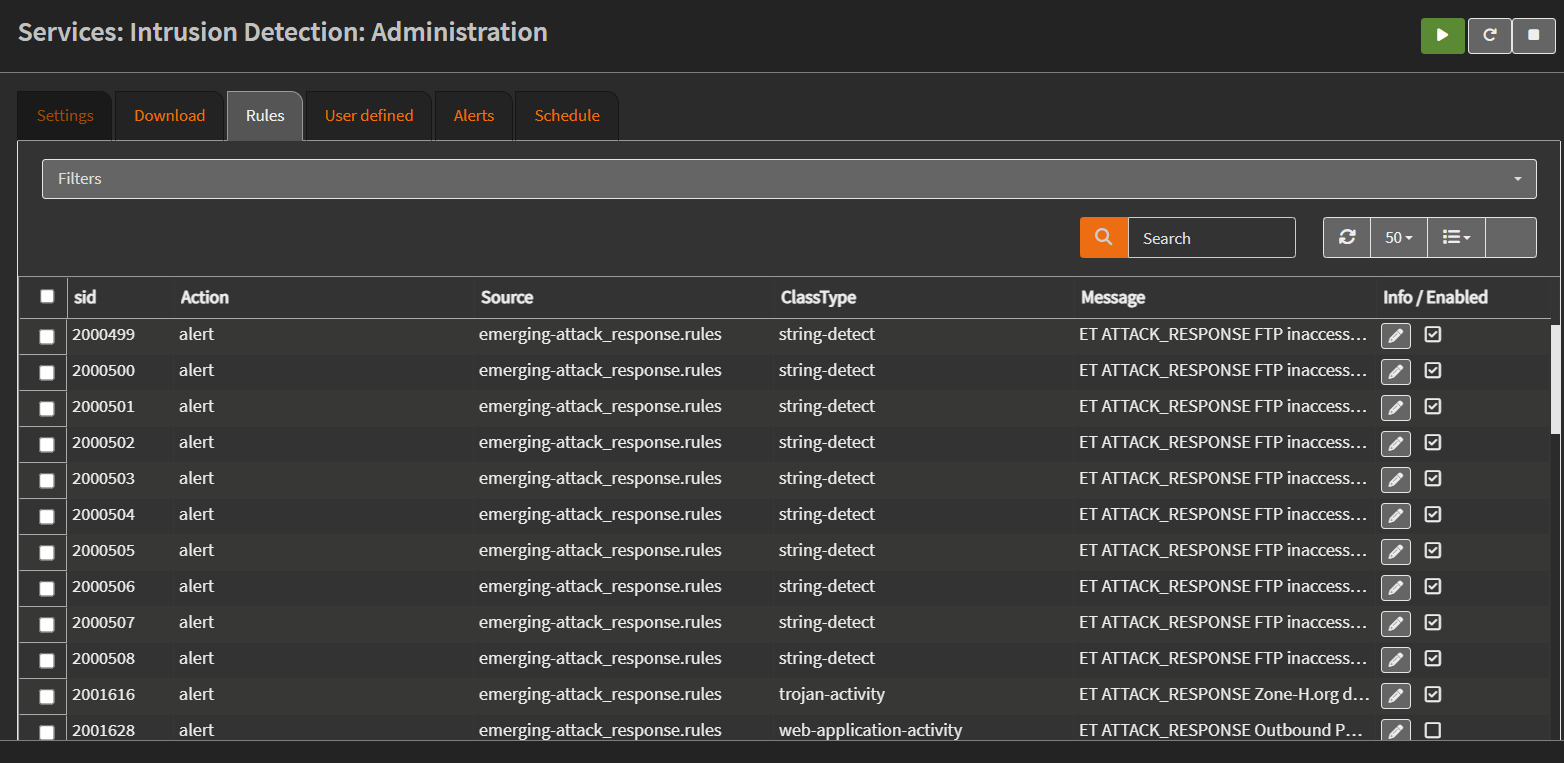Edit rule 2000499 with pencil icon
Viewport: 1564px width, 763px height.
click(1395, 336)
